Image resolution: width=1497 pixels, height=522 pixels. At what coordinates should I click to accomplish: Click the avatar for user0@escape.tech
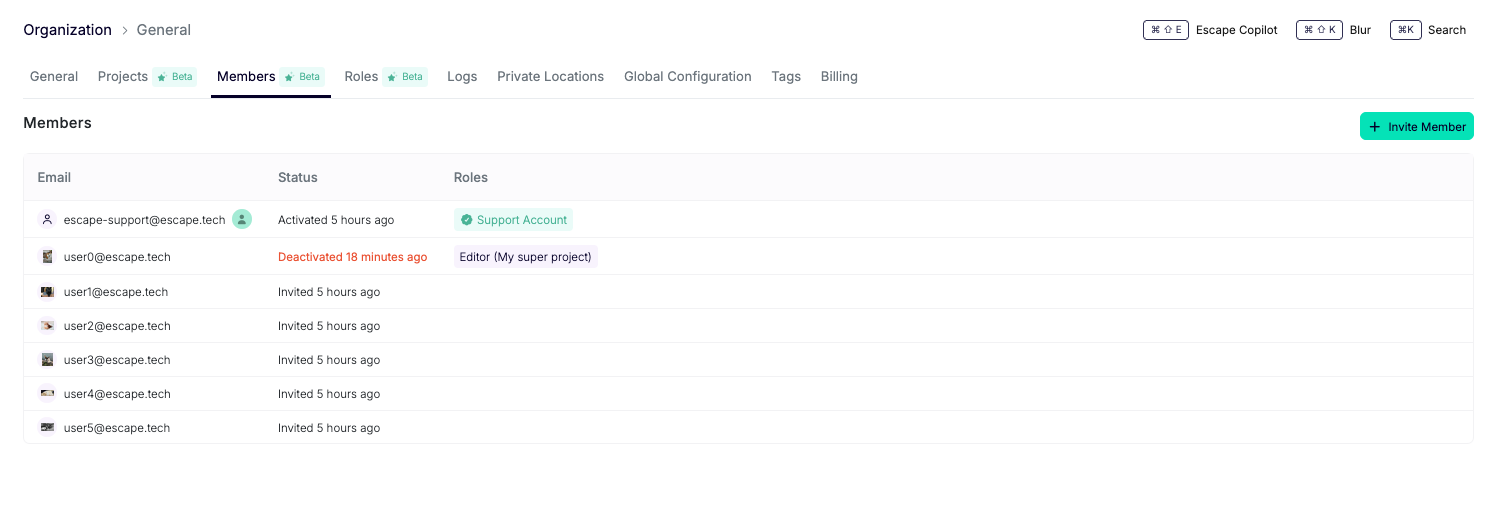click(x=47, y=257)
